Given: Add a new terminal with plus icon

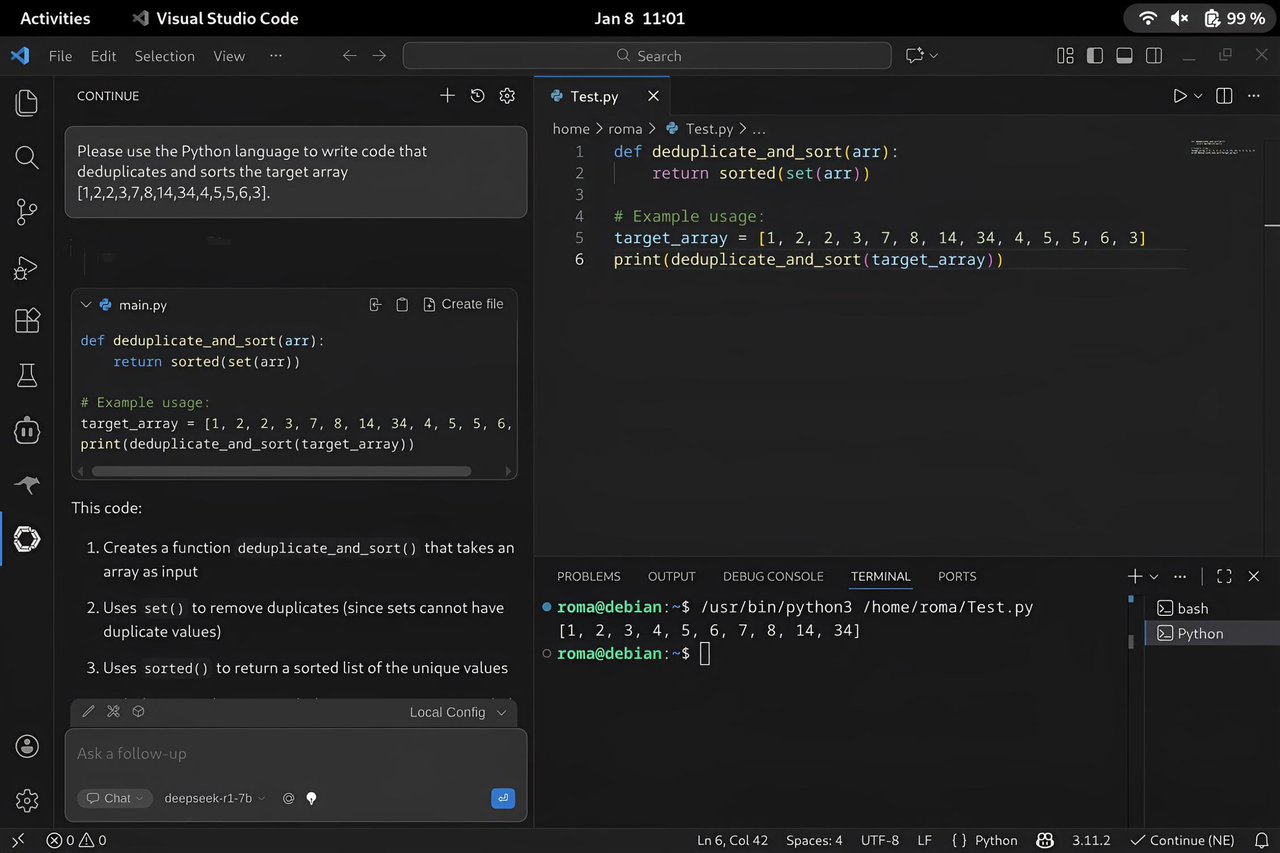Looking at the screenshot, I should click(1135, 576).
